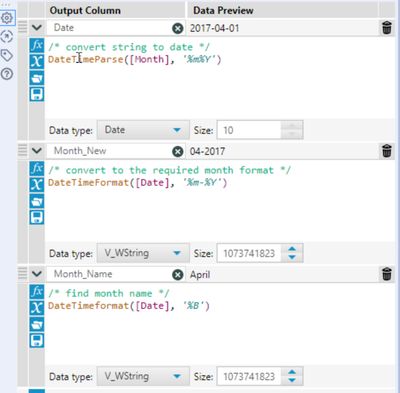Image resolution: width=400 pixels, height=393 pixels.
Task: Open the Navigation icon in the sidebar
Action: [7, 36]
